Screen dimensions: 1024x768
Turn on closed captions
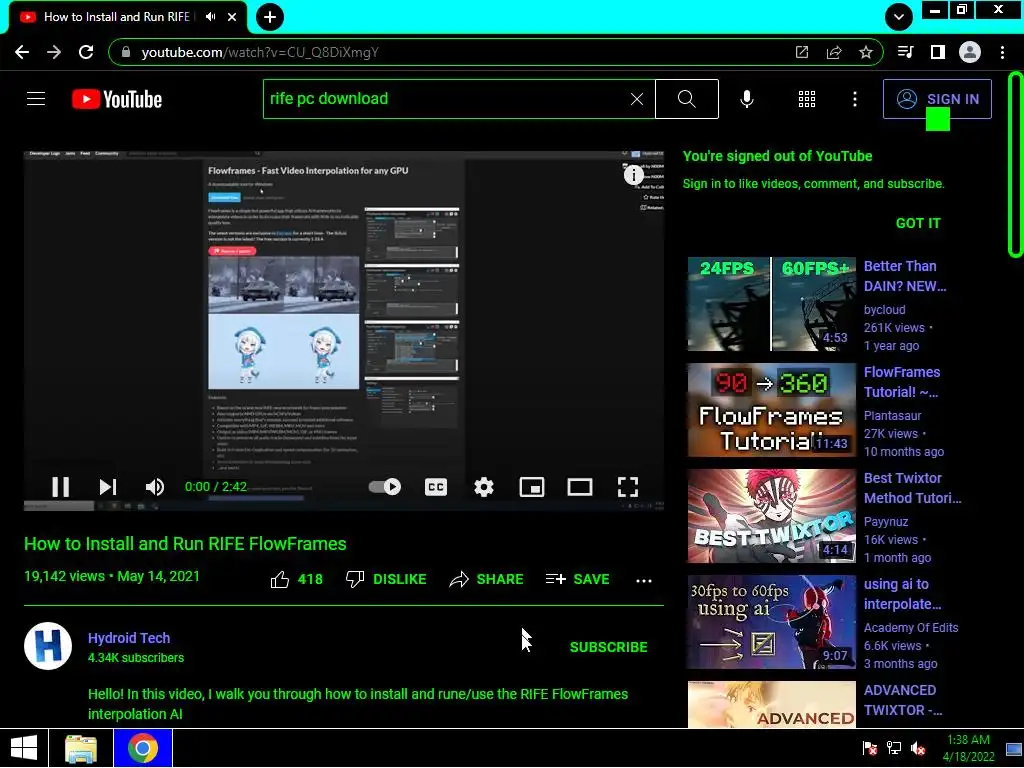pos(436,487)
